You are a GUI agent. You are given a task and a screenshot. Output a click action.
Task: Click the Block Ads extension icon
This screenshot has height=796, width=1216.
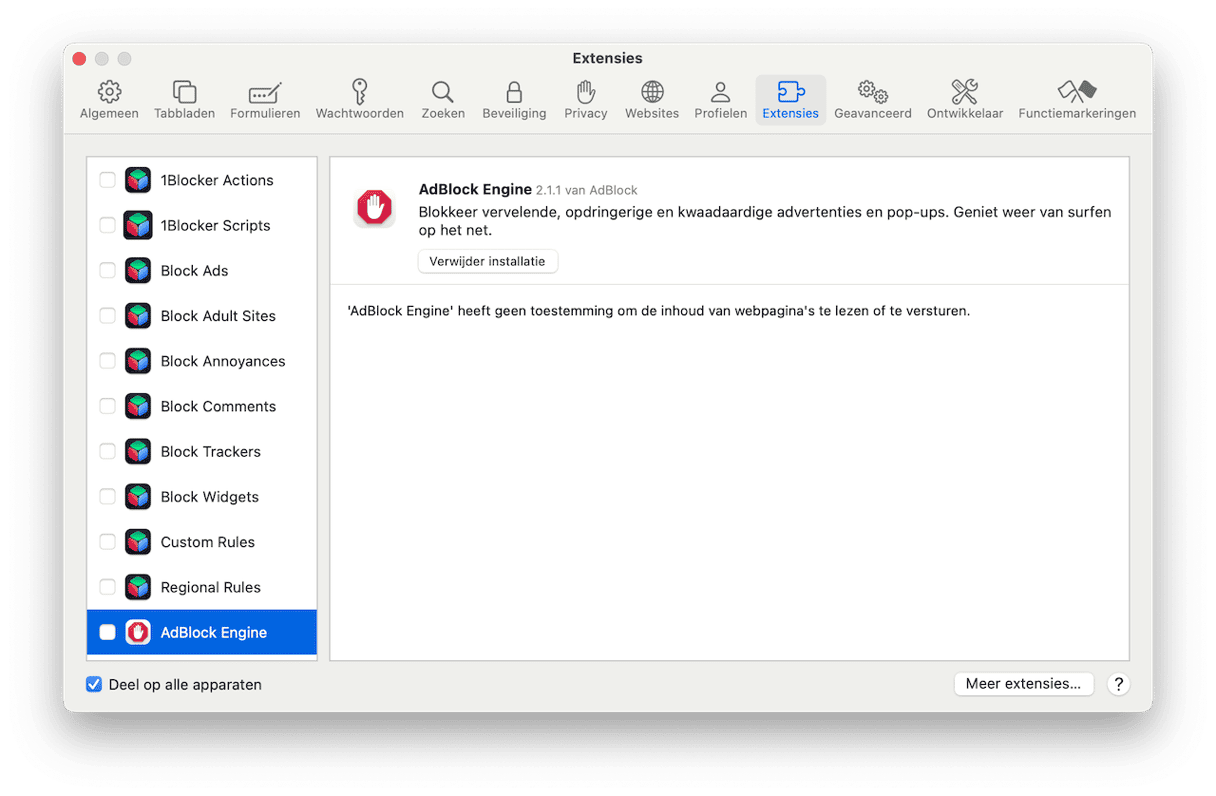pyautogui.click(x=138, y=270)
